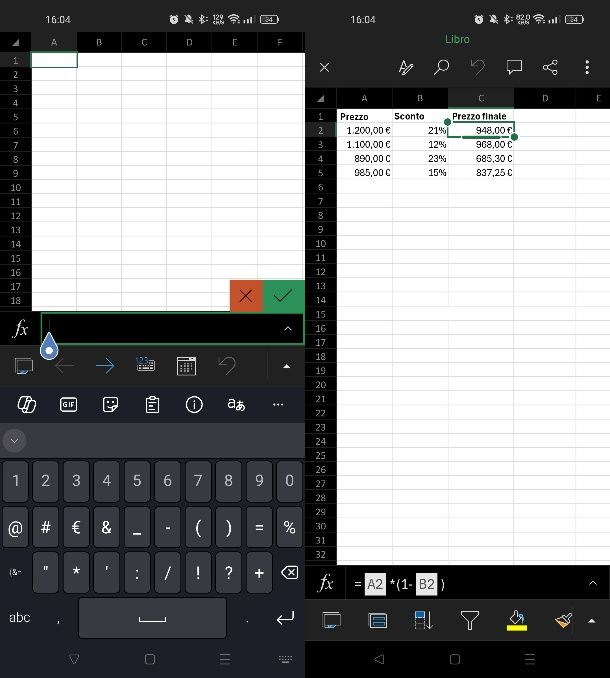The height and width of the screenshot is (678, 610).
Task: Open the date picker calendar icon
Action: tap(186, 366)
